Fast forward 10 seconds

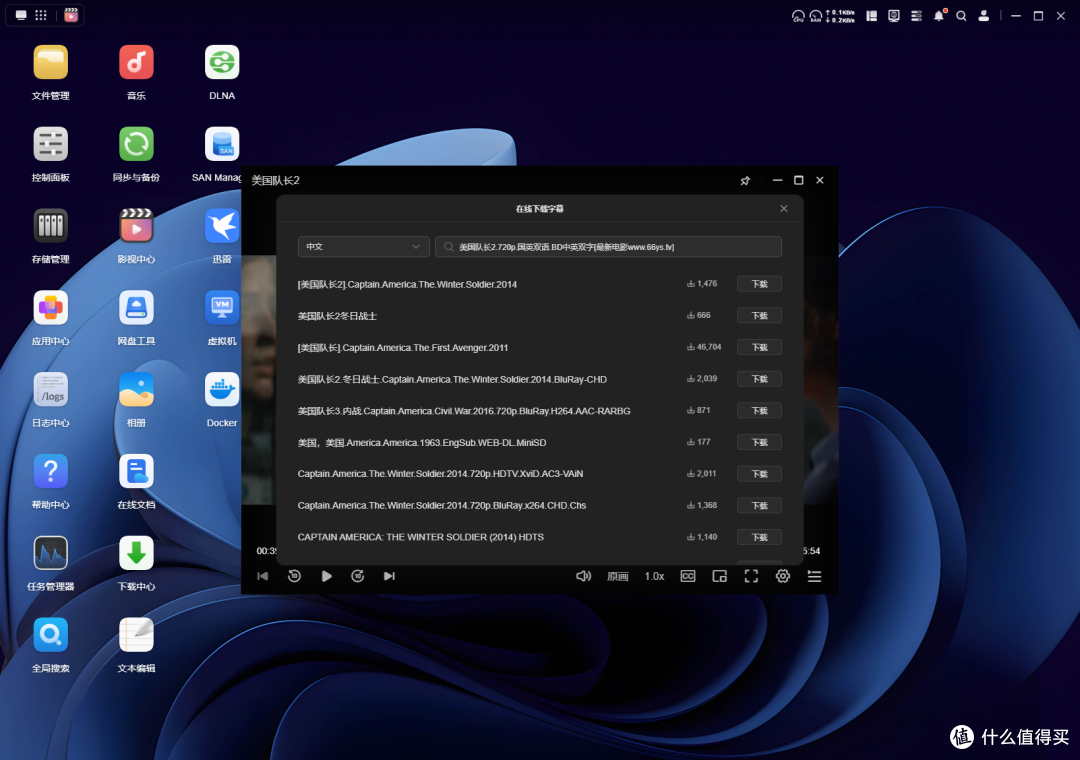click(x=357, y=576)
